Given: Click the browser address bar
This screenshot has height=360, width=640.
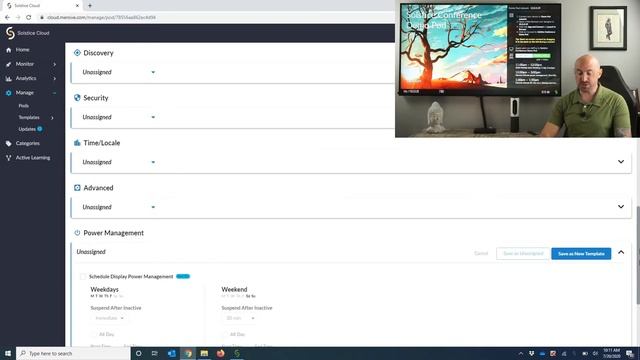Looking at the screenshot, I should [x=216, y=18].
